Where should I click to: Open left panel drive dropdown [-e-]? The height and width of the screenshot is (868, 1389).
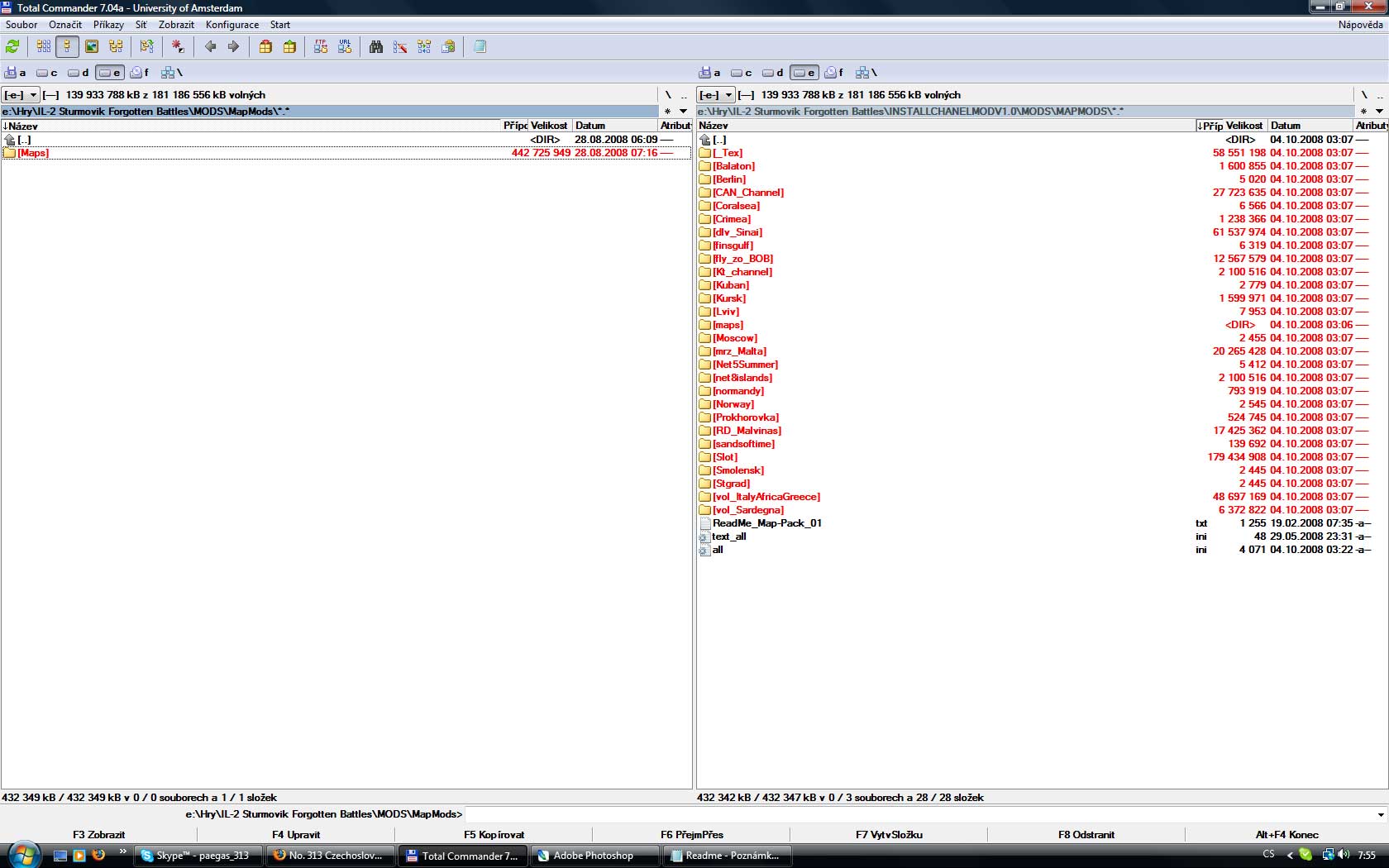tap(21, 95)
